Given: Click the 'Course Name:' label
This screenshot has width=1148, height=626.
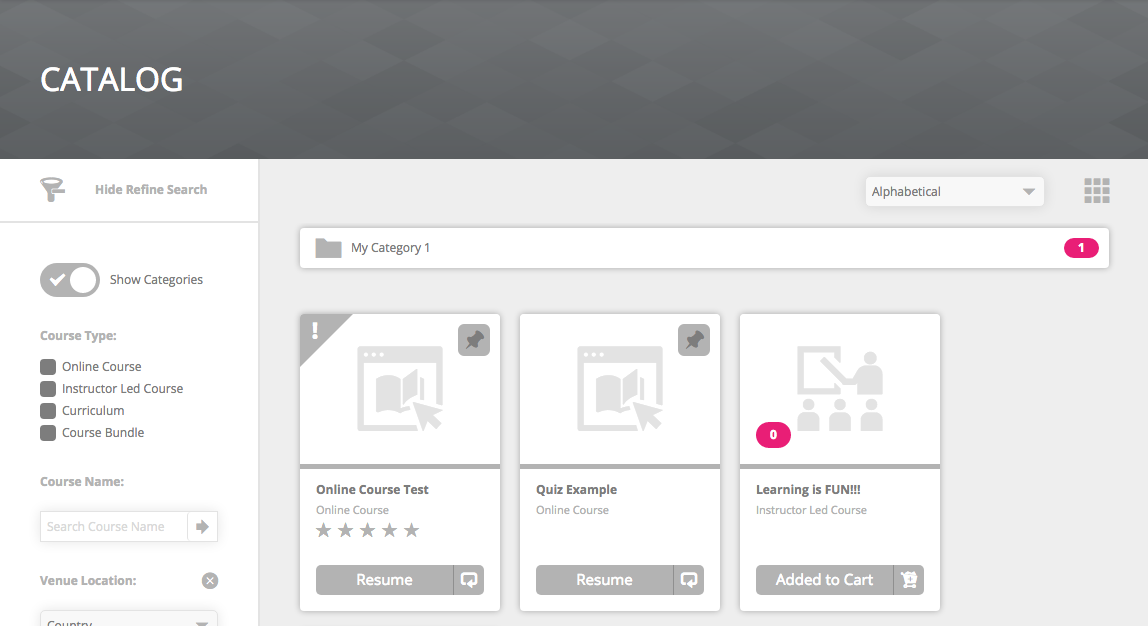Looking at the screenshot, I should pyautogui.click(x=82, y=482).
